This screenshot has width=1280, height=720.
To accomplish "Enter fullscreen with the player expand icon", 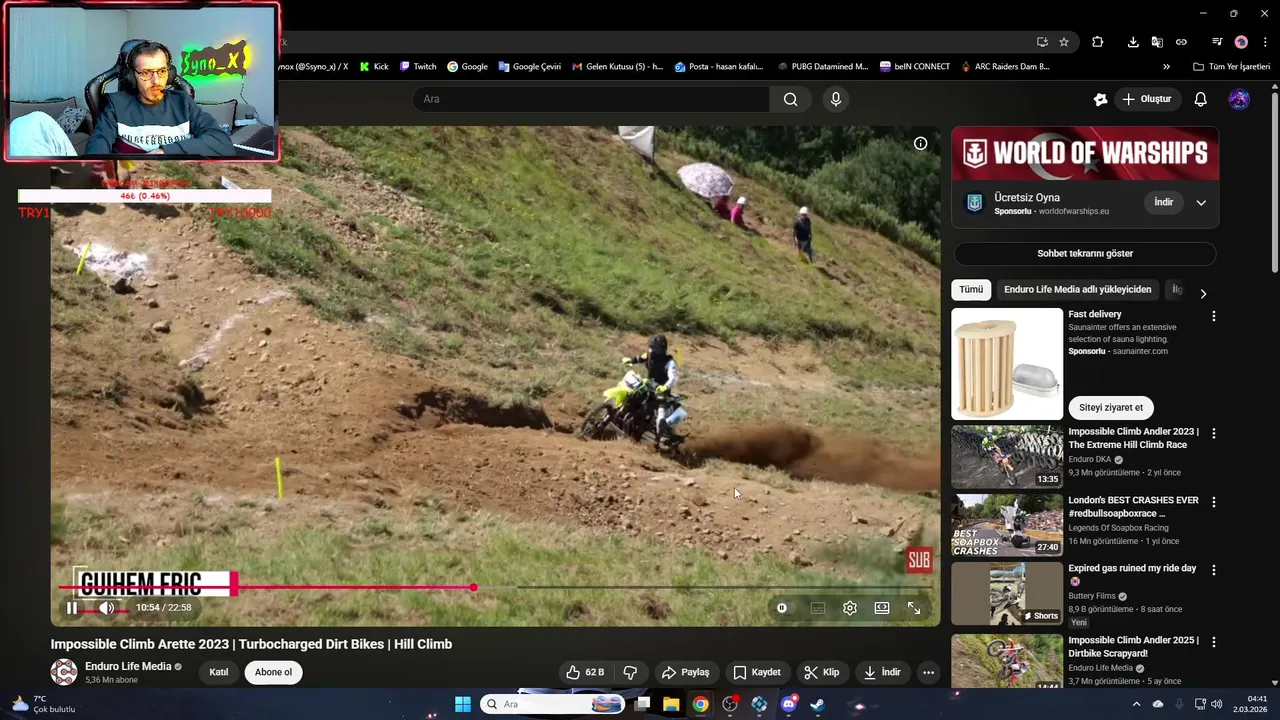I will click(914, 607).
